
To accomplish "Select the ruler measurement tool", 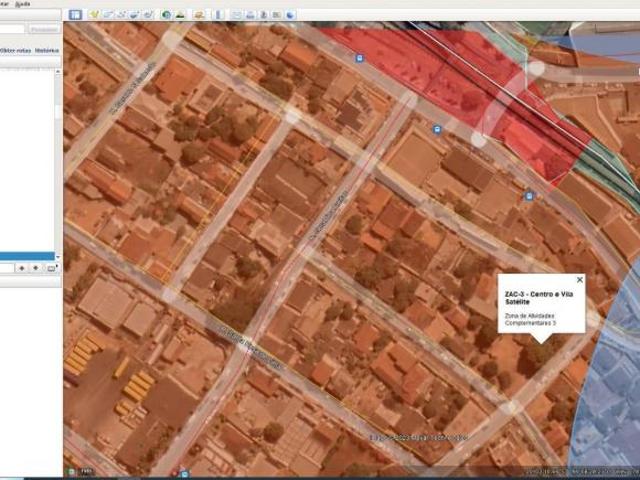I will tap(218, 15).
